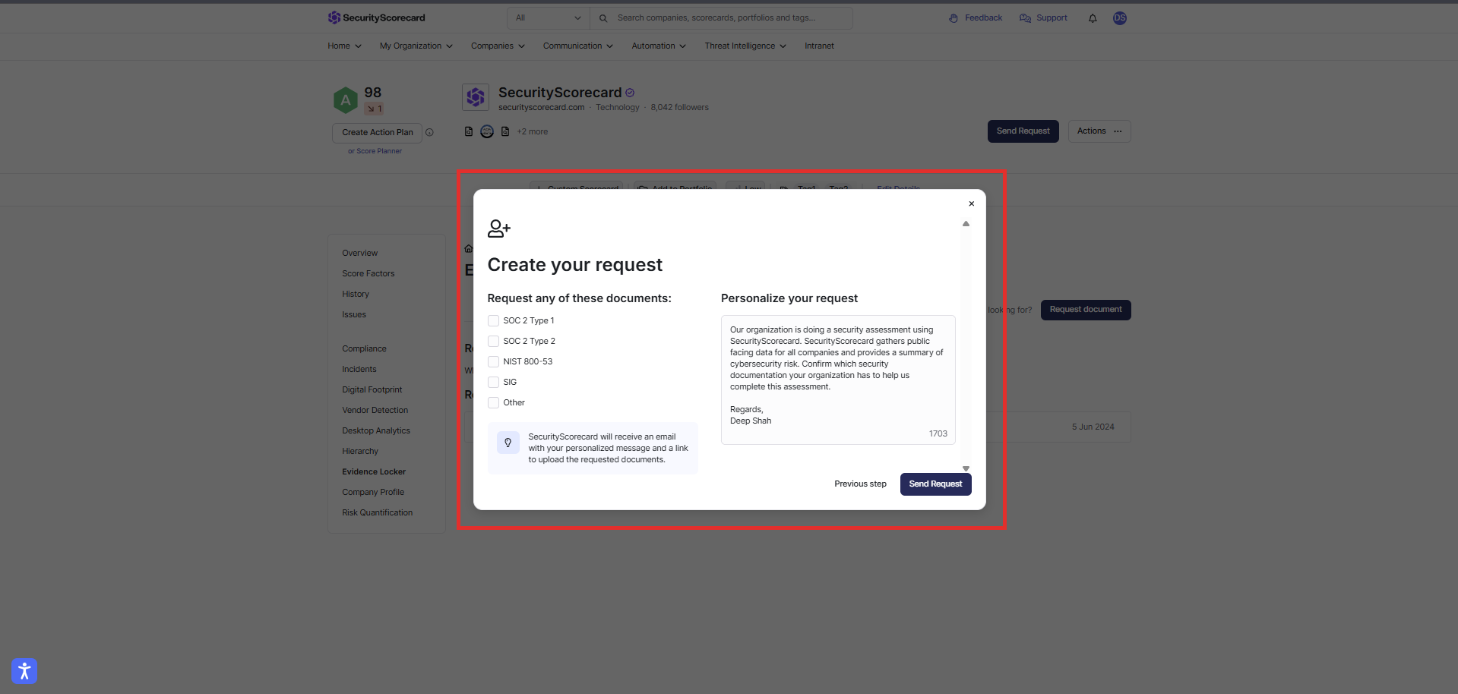Screen dimensions: 1458x694
Task: Click the +2 more badges link
Action: pos(532,131)
